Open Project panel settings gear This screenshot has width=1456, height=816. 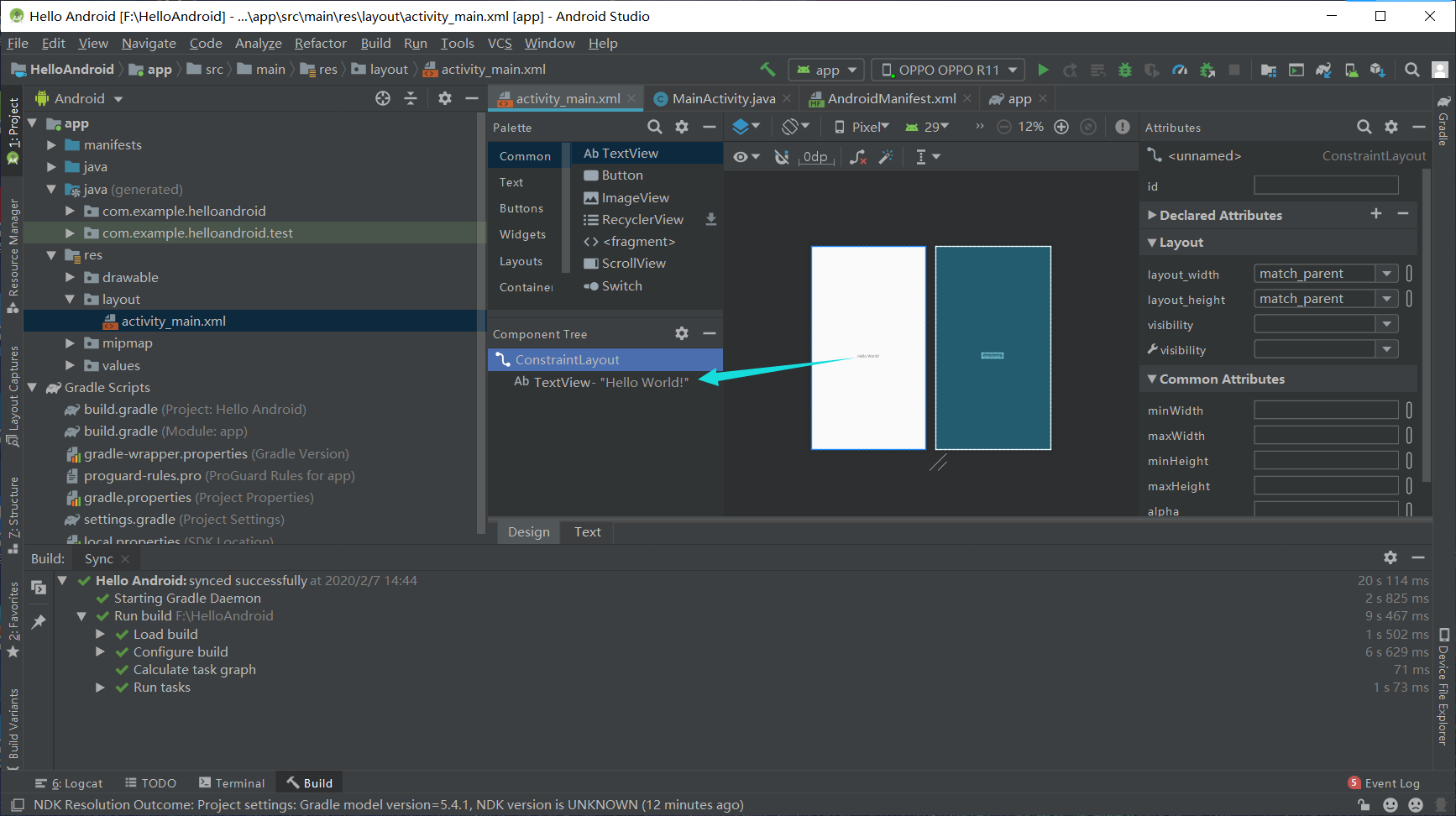pos(445,98)
